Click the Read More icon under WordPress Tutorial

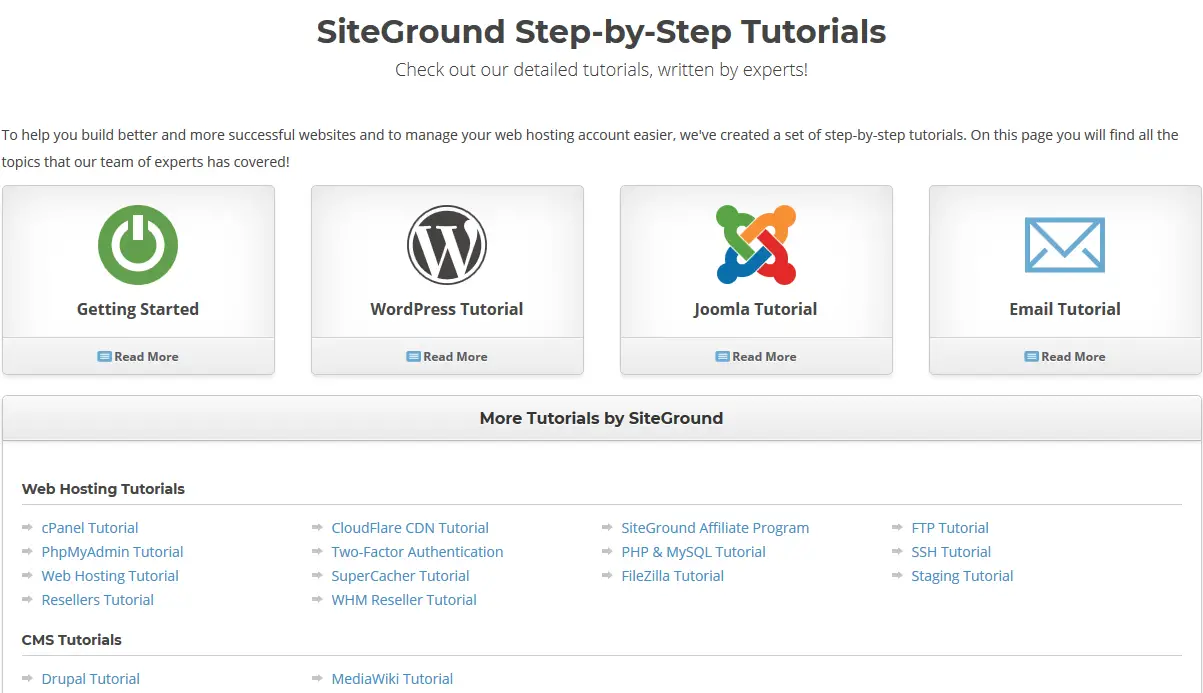click(413, 356)
